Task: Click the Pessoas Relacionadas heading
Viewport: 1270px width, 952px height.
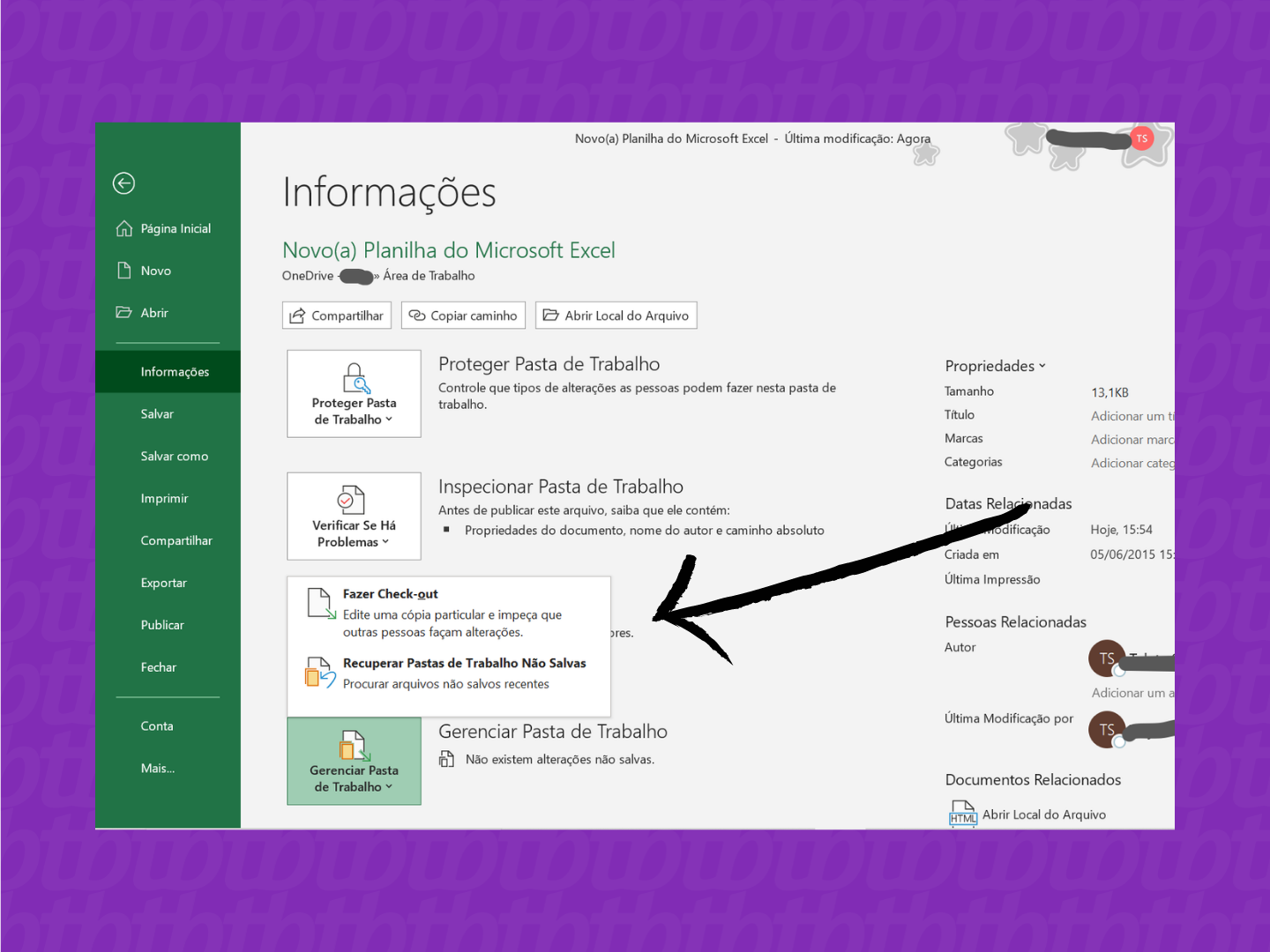Action: pyautogui.click(x=1016, y=622)
